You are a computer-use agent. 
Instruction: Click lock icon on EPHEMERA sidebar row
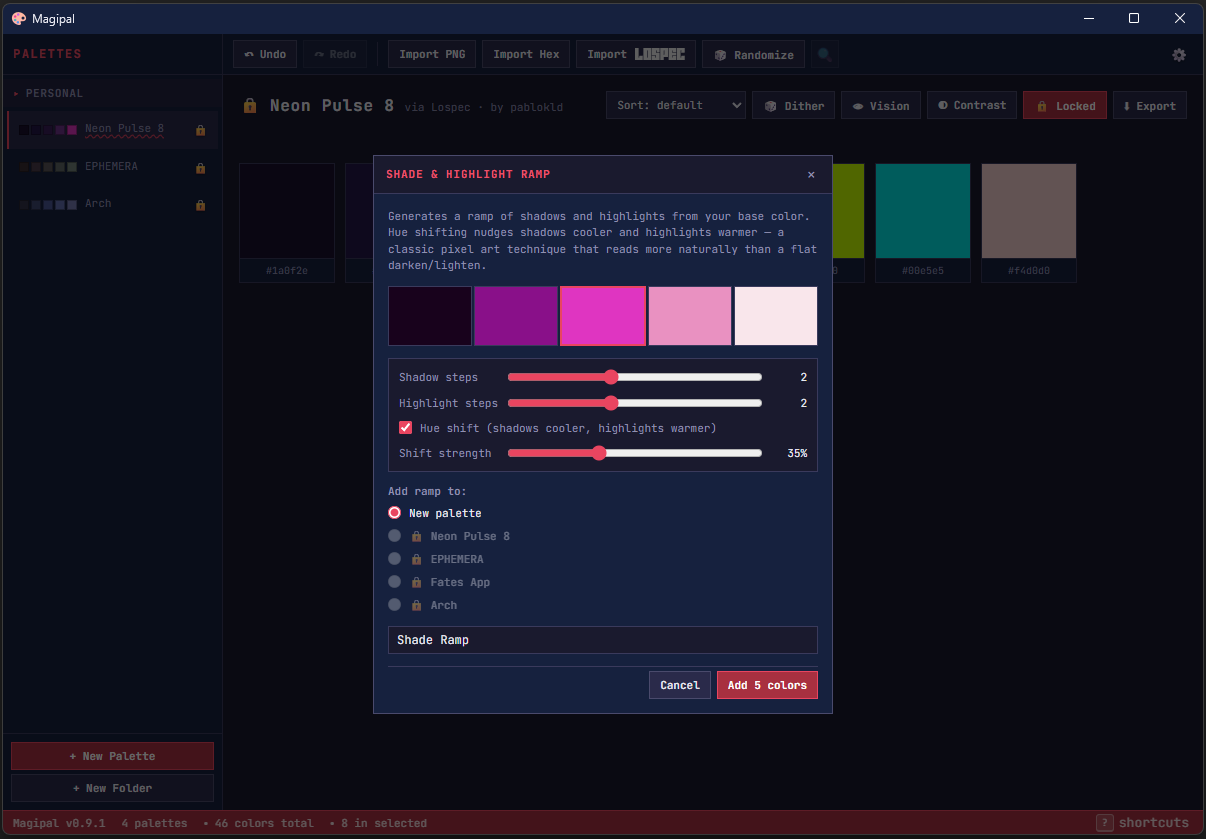click(x=200, y=167)
